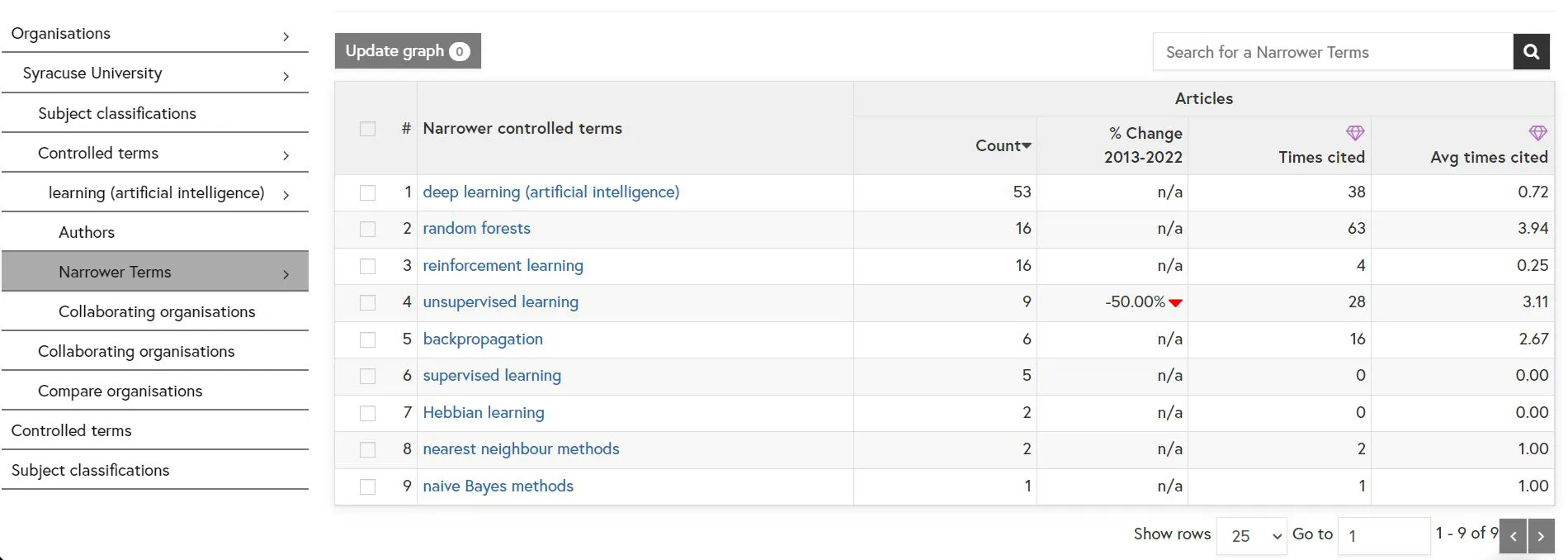Click diamond icon above Avg times cited

click(1537, 133)
